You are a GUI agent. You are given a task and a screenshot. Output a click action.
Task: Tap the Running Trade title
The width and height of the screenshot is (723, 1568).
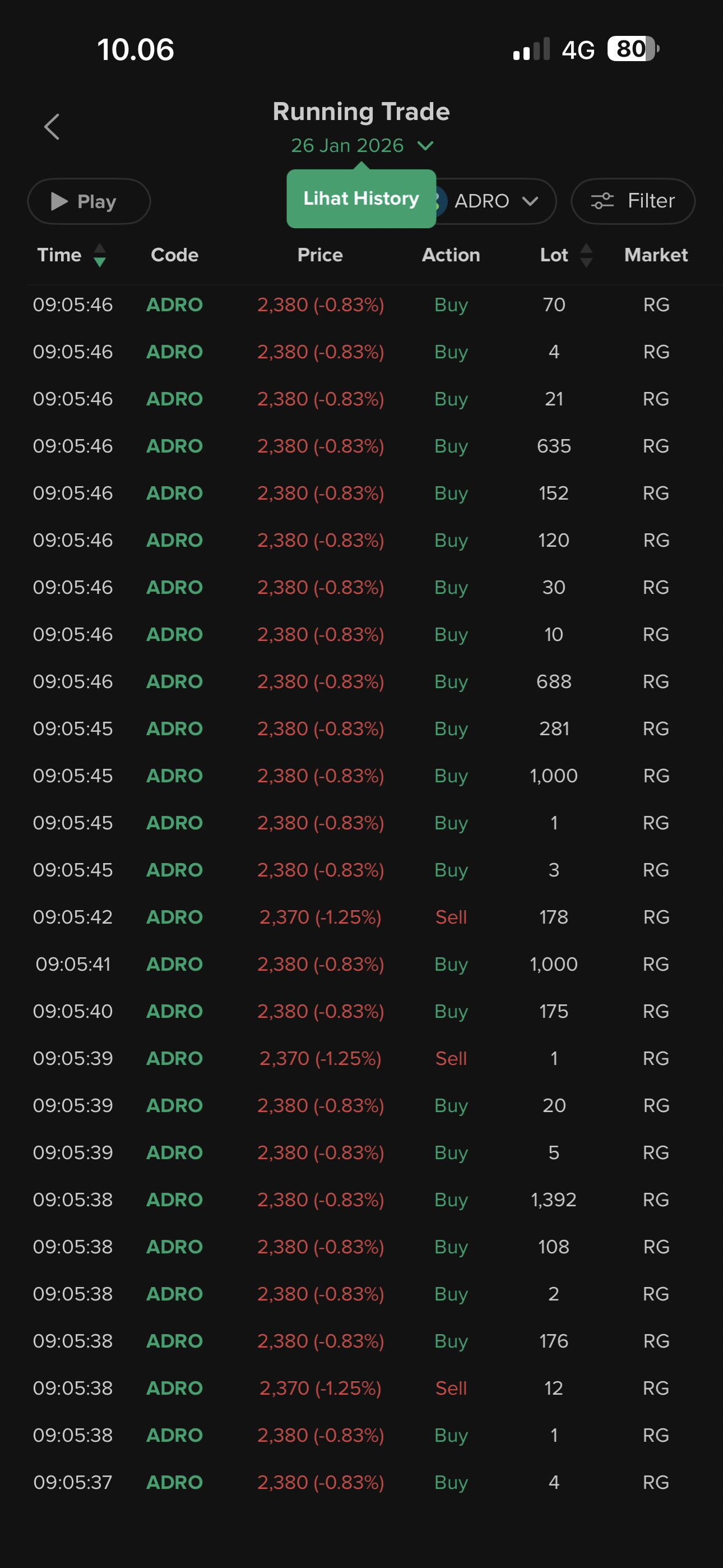(x=361, y=112)
